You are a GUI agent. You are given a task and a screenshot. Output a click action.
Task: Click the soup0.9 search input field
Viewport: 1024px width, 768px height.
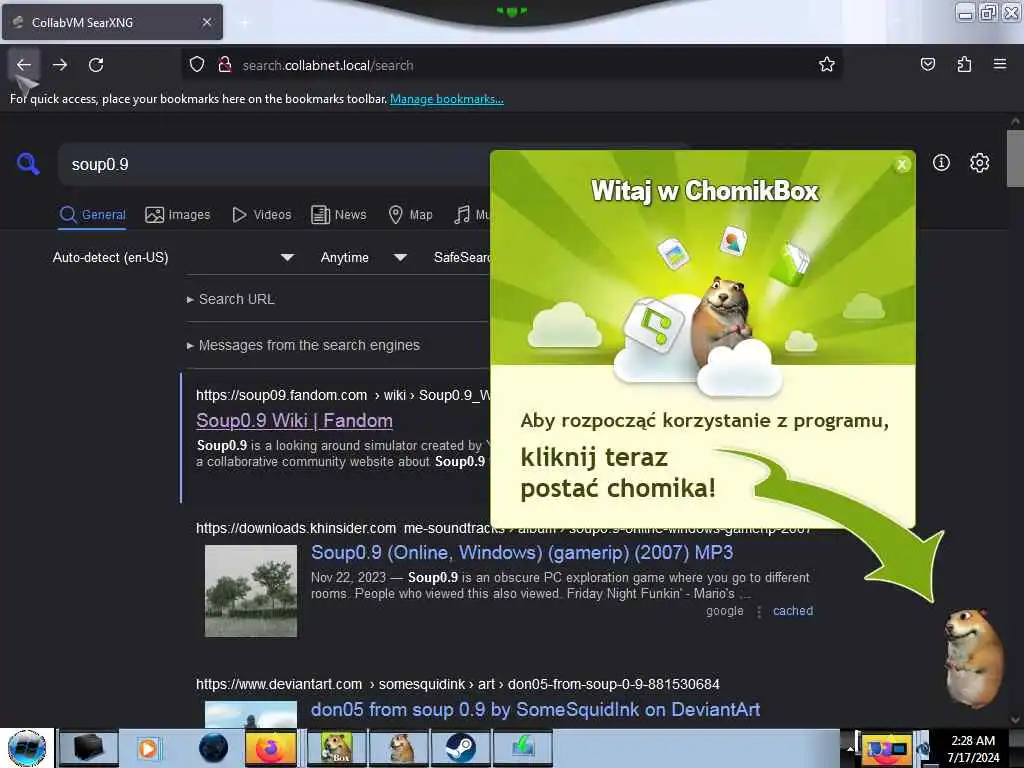(x=274, y=165)
